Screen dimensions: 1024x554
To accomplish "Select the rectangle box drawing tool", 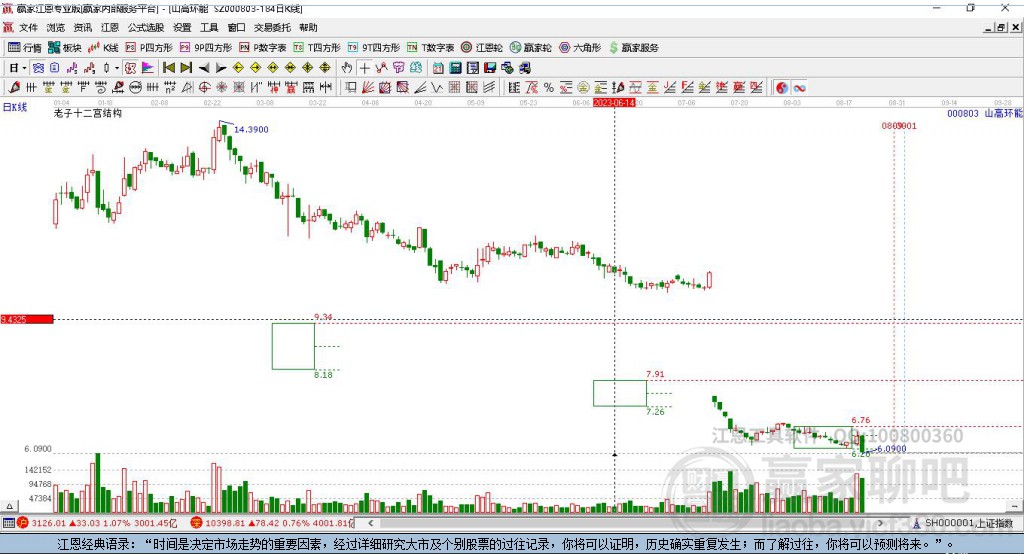I will pos(351,88).
